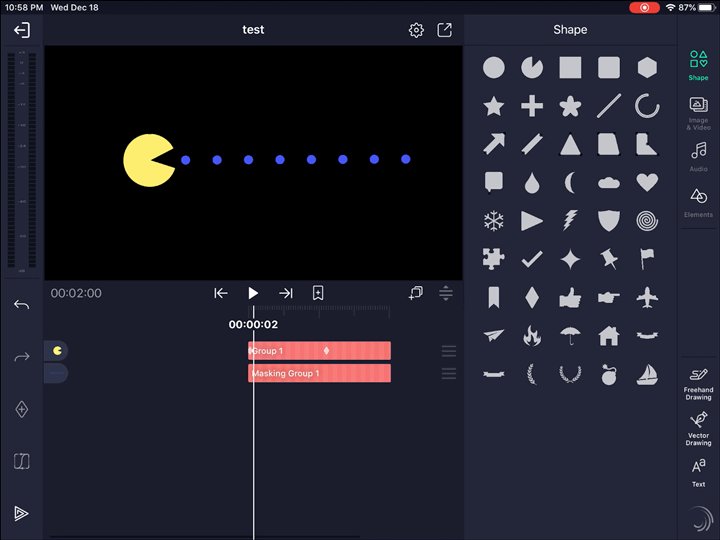
Task: Select the Group 1 layer bar
Action: pyautogui.click(x=320, y=351)
